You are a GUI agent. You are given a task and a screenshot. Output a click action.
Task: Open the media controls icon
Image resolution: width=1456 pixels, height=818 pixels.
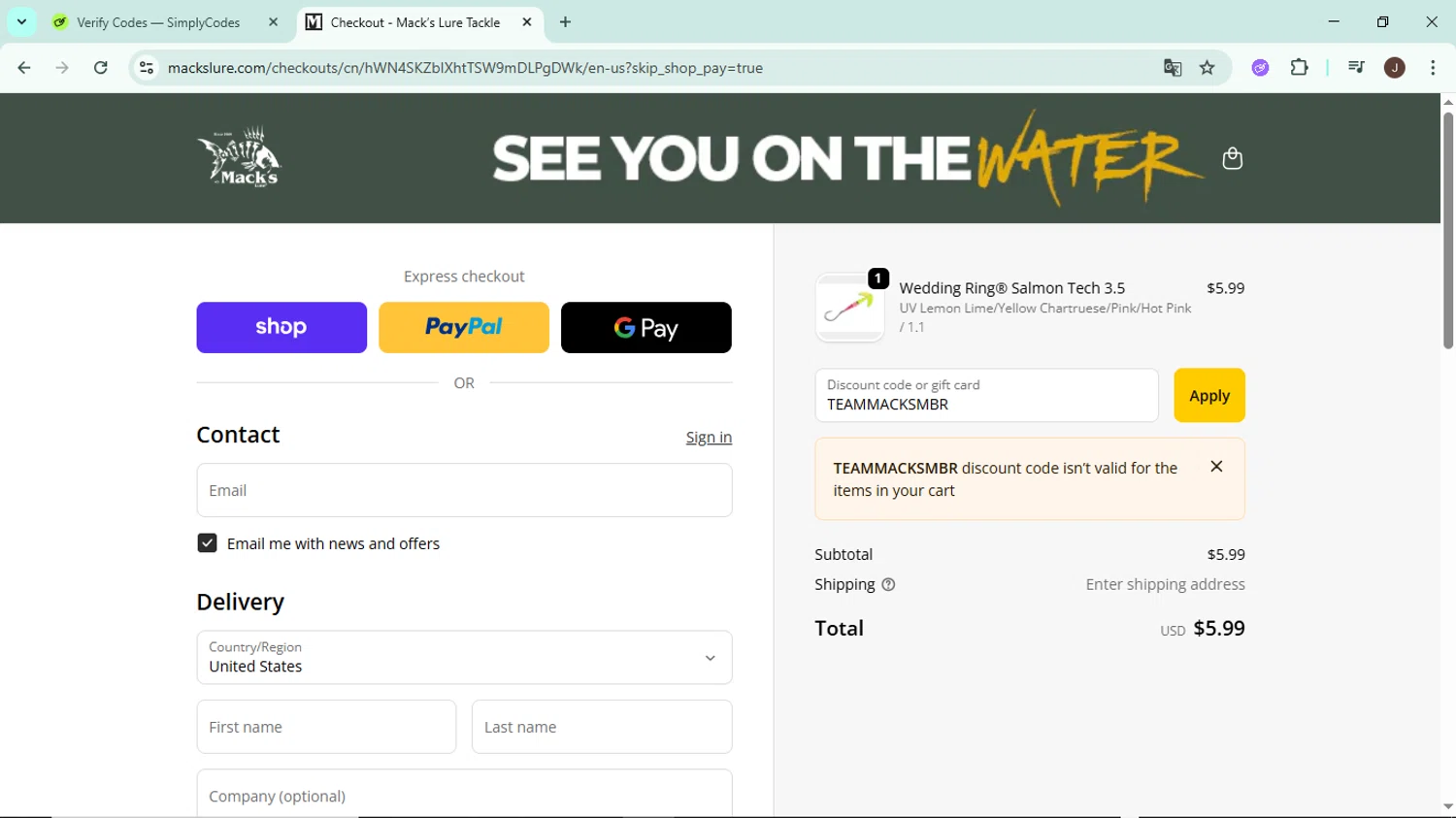[1356, 68]
